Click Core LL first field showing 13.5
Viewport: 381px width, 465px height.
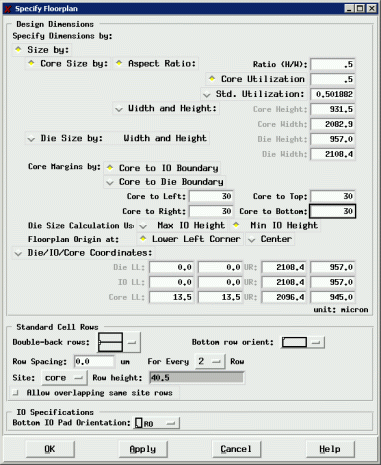click(171, 297)
